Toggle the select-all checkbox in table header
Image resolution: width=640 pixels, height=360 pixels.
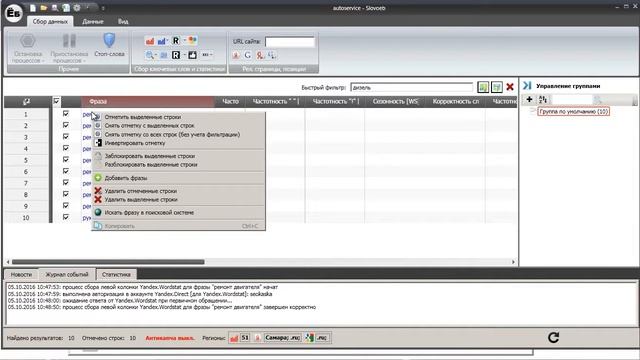coord(56,101)
